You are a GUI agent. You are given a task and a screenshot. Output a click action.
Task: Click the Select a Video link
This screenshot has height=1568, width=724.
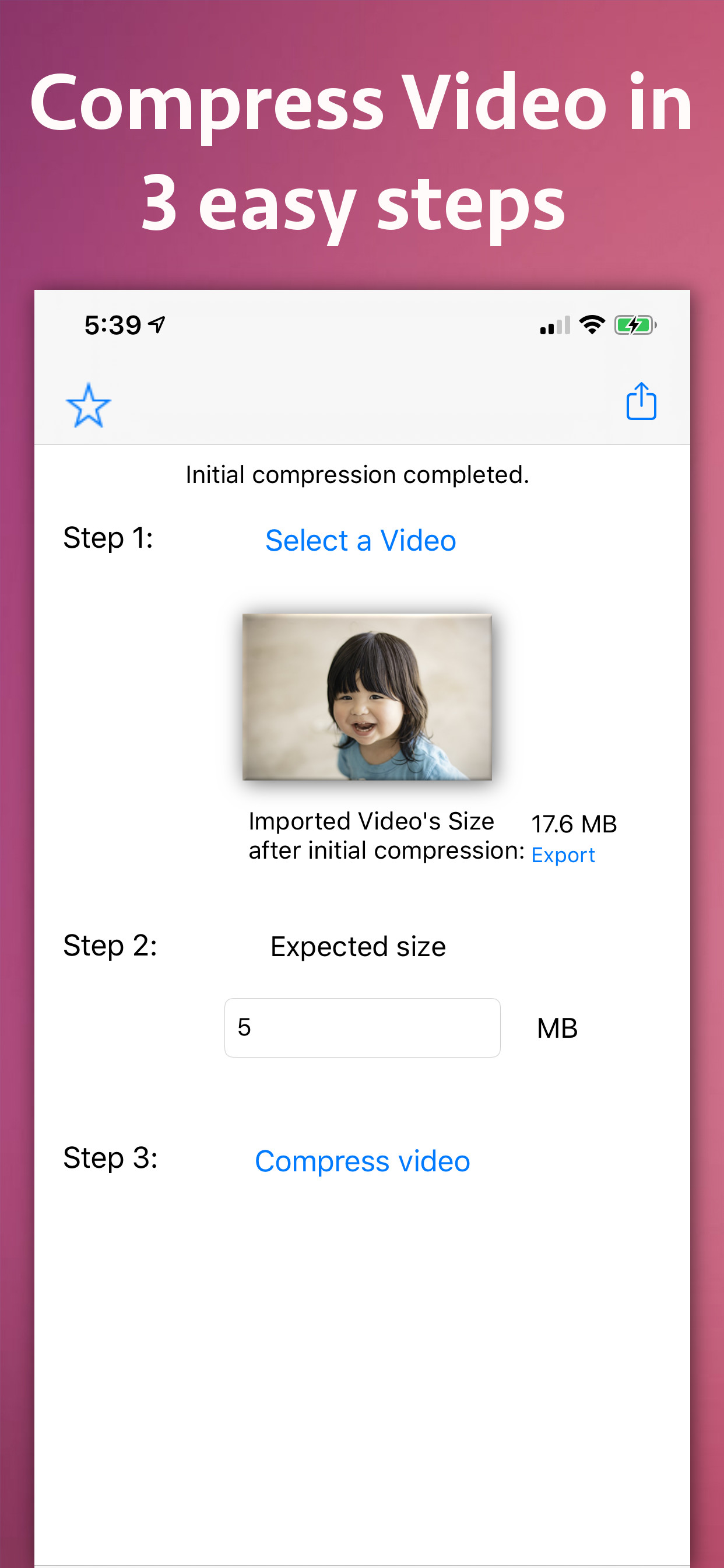coord(361,541)
